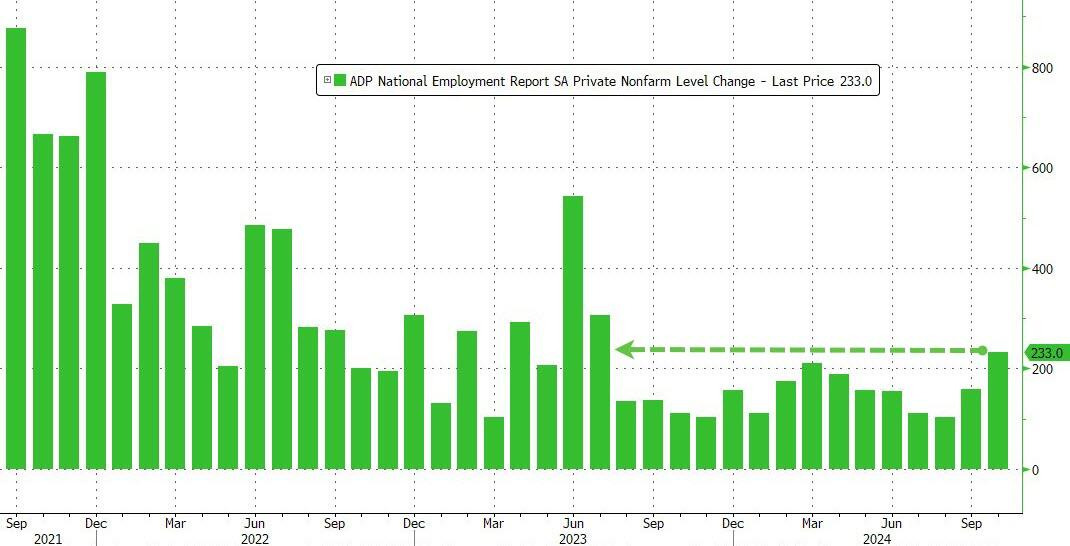Click the 600 label on y-axis
This screenshot has width=1070, height=546.
(x=1043, y=168)
